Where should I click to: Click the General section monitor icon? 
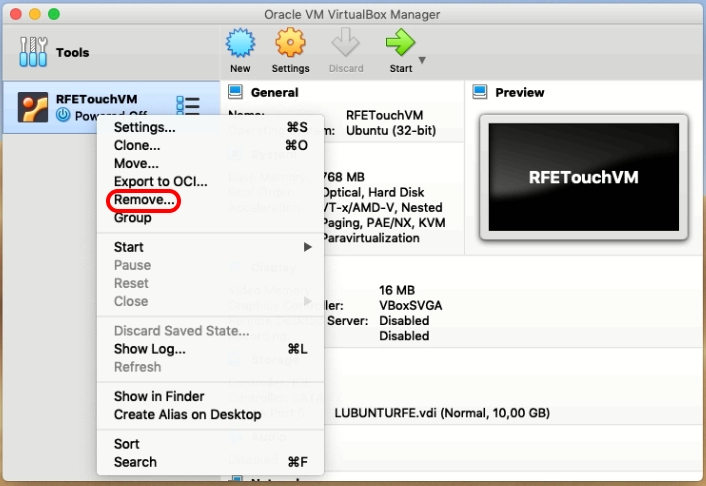[x=236, y=92]
